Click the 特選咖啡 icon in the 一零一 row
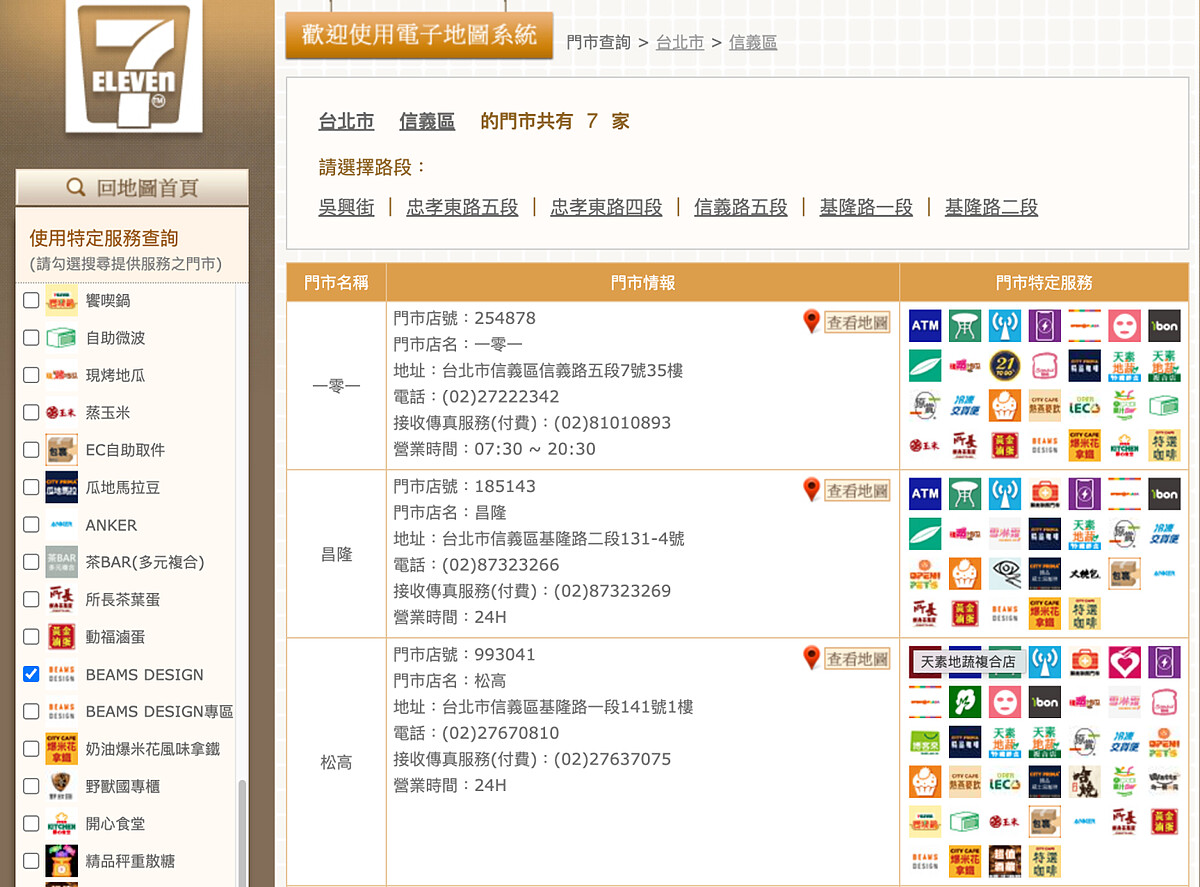Screen dimensions: 1200x887 [1164, 446]
